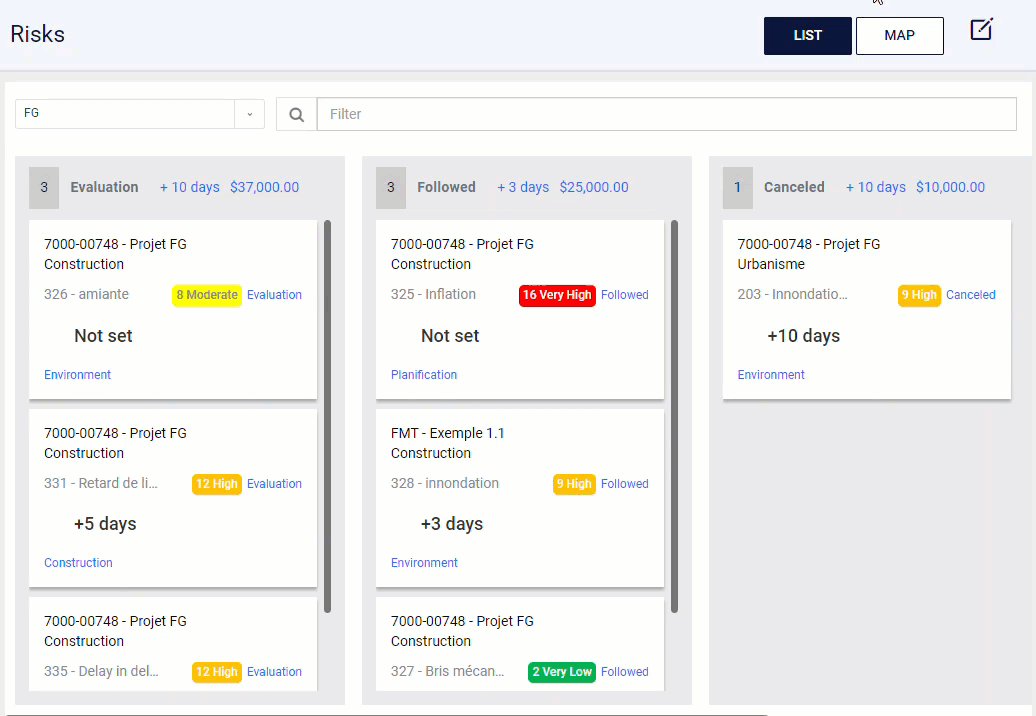Click Evaluation status link on risk 335
The width and height of the screenshot is (1036, 716).
(x=274, y=672)
